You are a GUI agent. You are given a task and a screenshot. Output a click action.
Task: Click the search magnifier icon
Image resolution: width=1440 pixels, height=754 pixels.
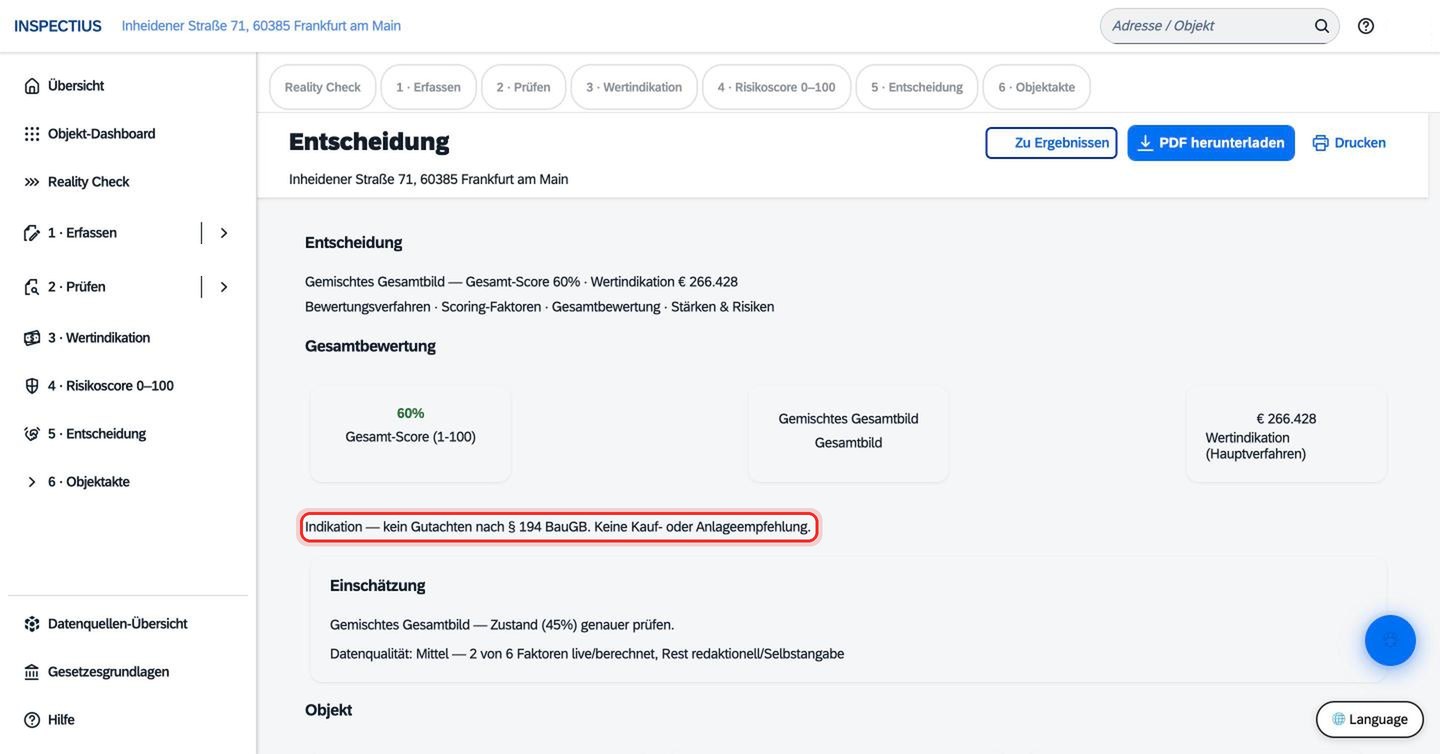(1322, 26)
